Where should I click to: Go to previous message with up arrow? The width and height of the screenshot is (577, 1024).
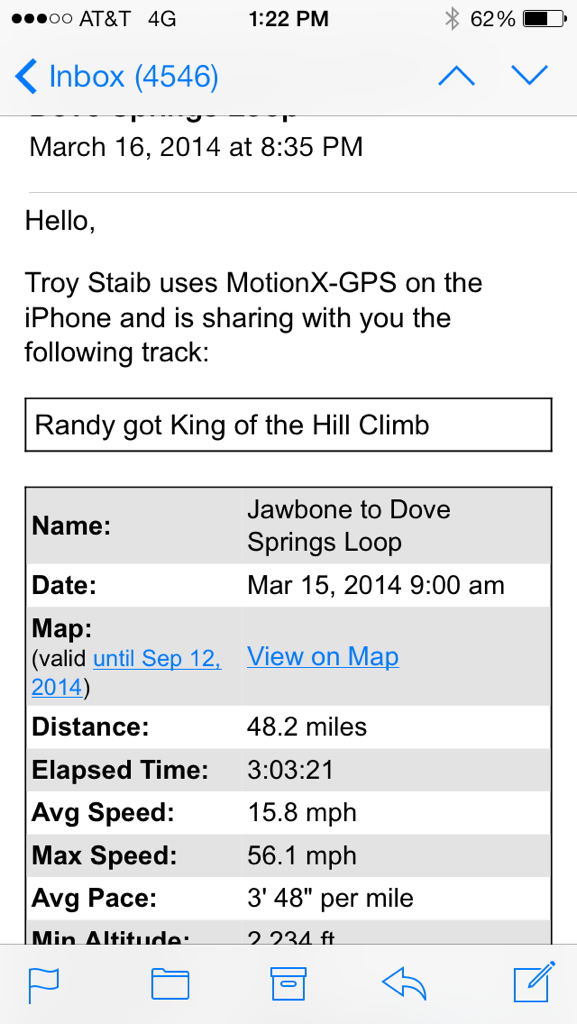pyautogui.click(x=457, y=76)
